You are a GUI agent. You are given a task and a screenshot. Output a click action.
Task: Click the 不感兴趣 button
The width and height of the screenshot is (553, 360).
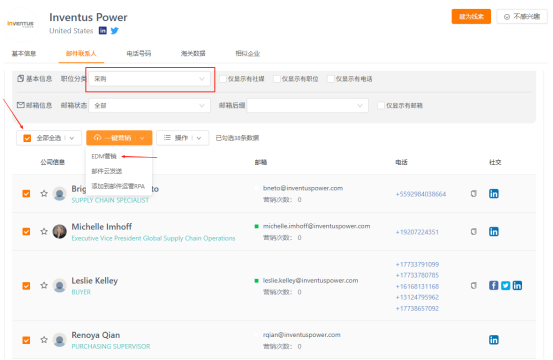click(522, 17)
